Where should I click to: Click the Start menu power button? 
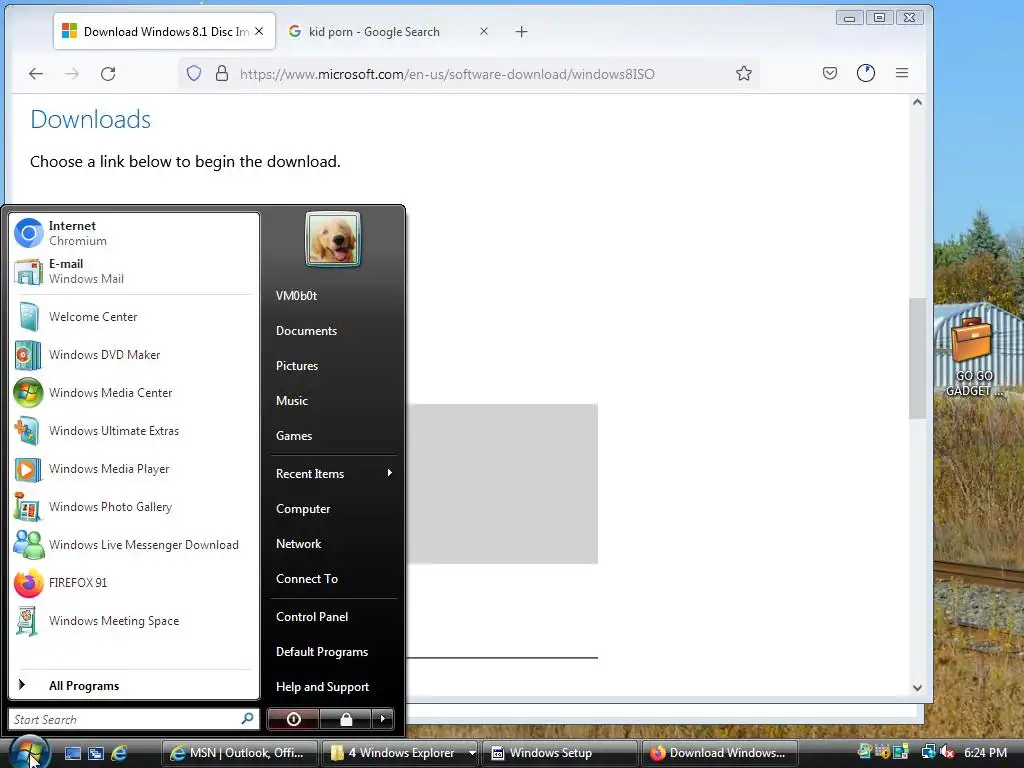pyautogui.click(x=293, y=719)
